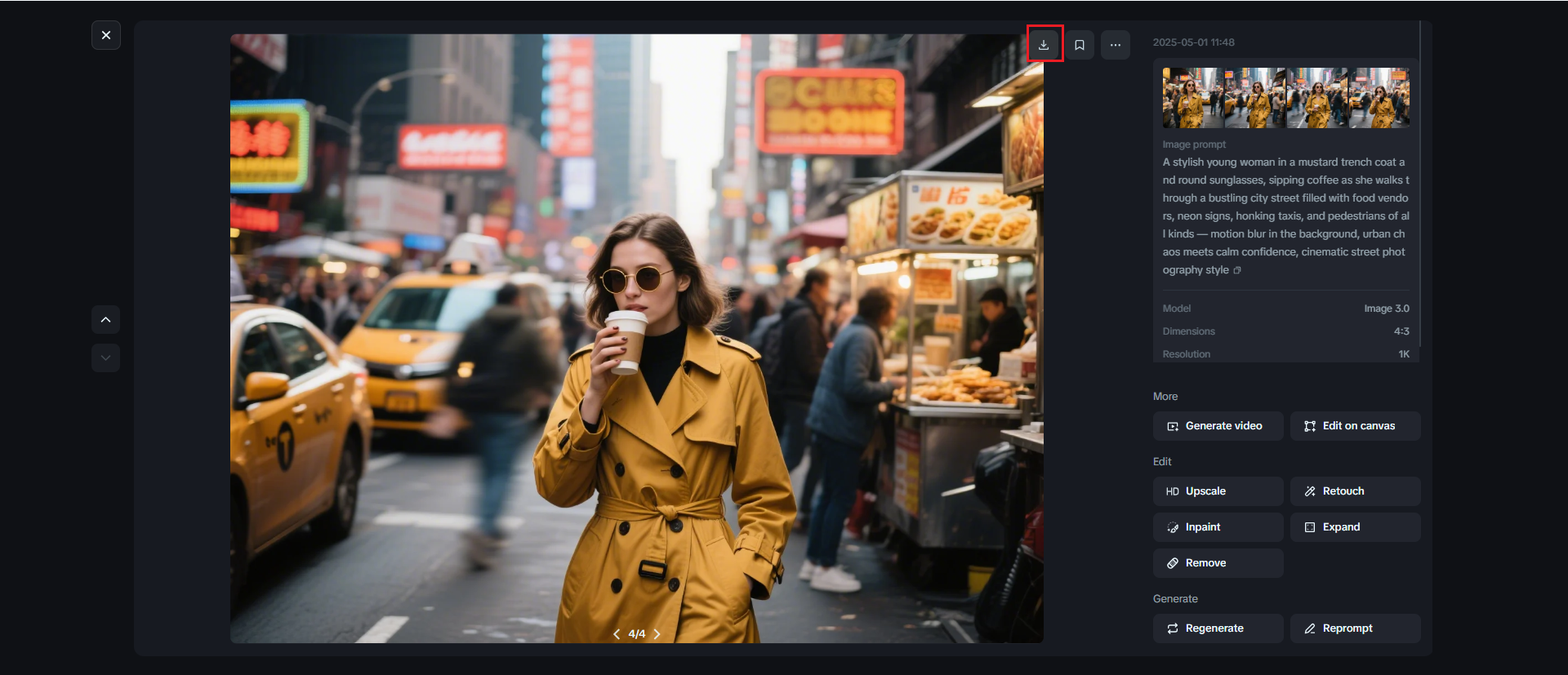The height and width of the screenshot is (675, 1568).
Task: Click the "Image prompt" label
Action: (x=1194, y=144)
